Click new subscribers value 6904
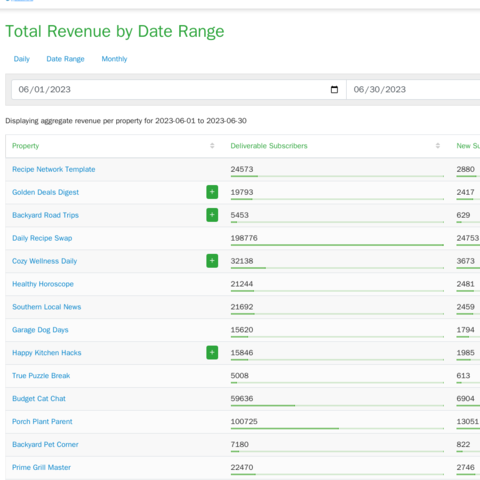Viewport: 480px width, 480px height. 466,398
